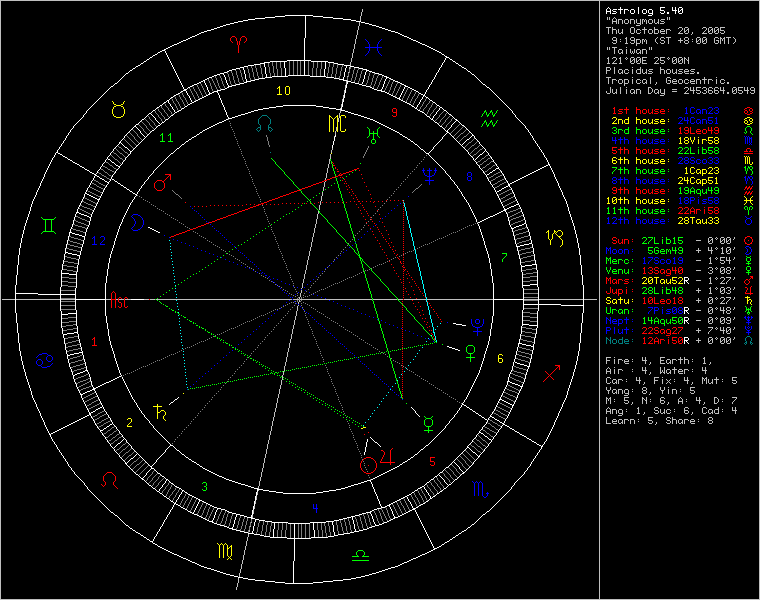Click the blue Cancer glyph on the ring

coord(44,361)
